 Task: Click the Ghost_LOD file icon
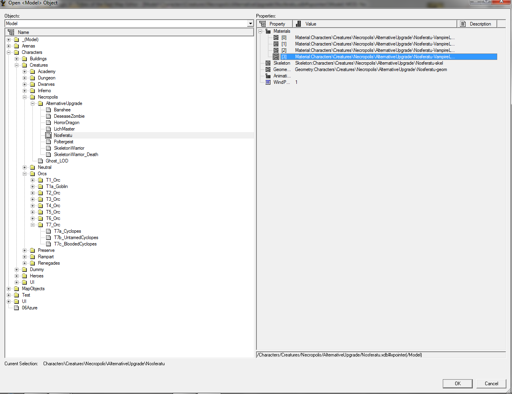point(40,161)
